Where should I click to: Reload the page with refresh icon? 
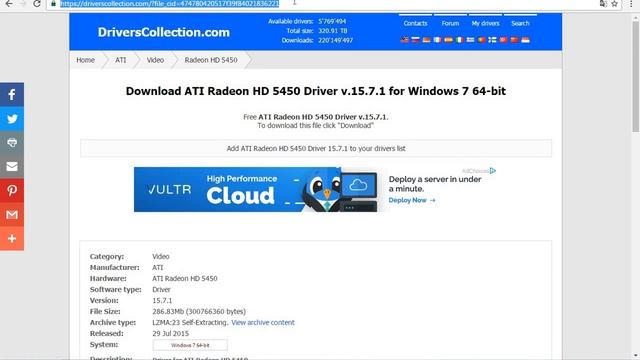coord(37,4)
